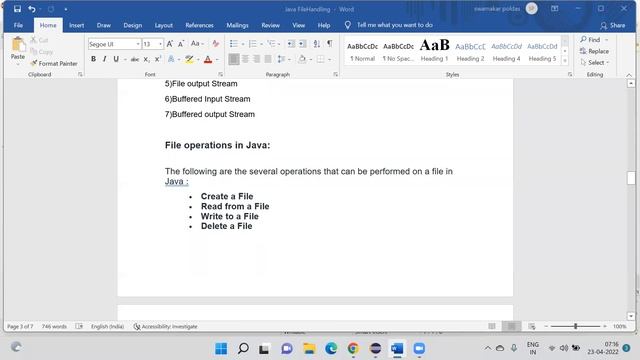Toggle Underline formatting
This screenshot has width=640, height=360.
click(116, 59)
